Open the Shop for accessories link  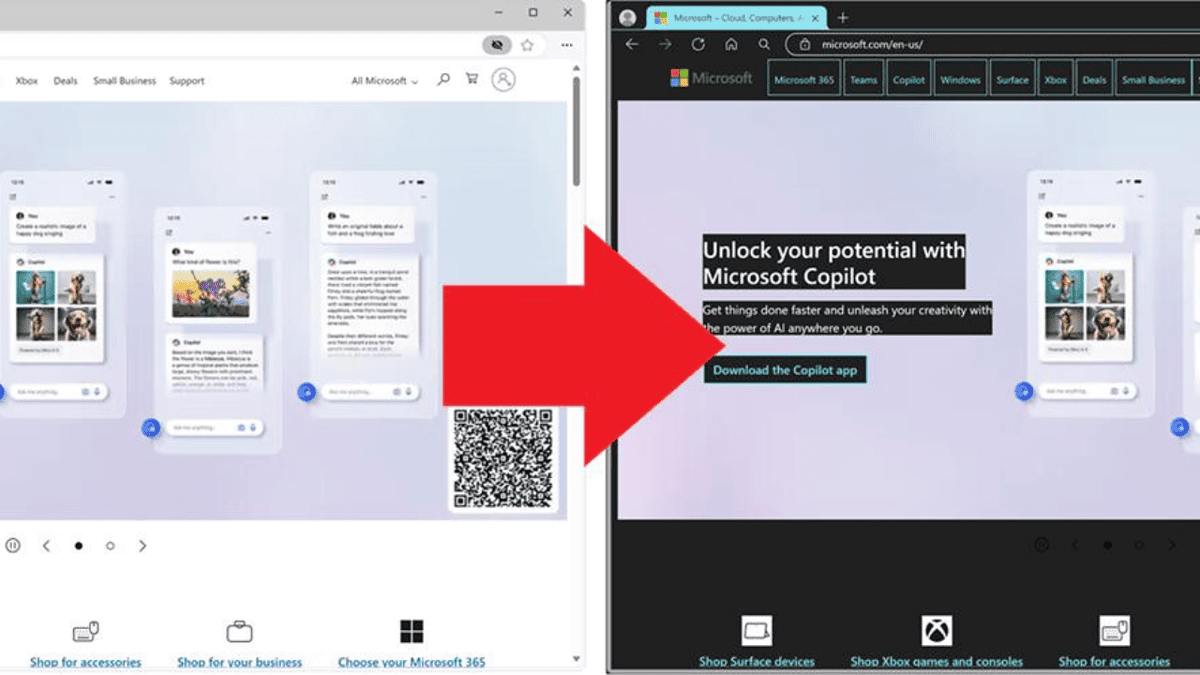pos(85,662)
